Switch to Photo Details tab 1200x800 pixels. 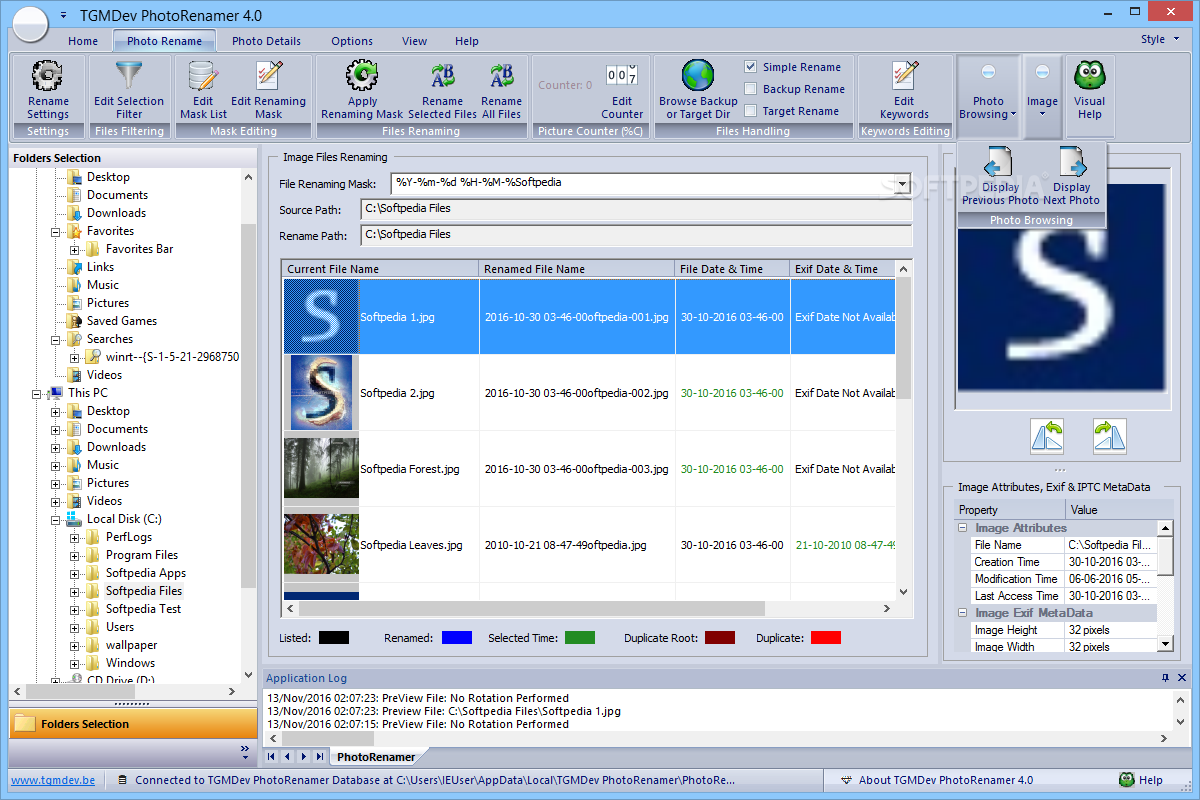tap(266, 41)
